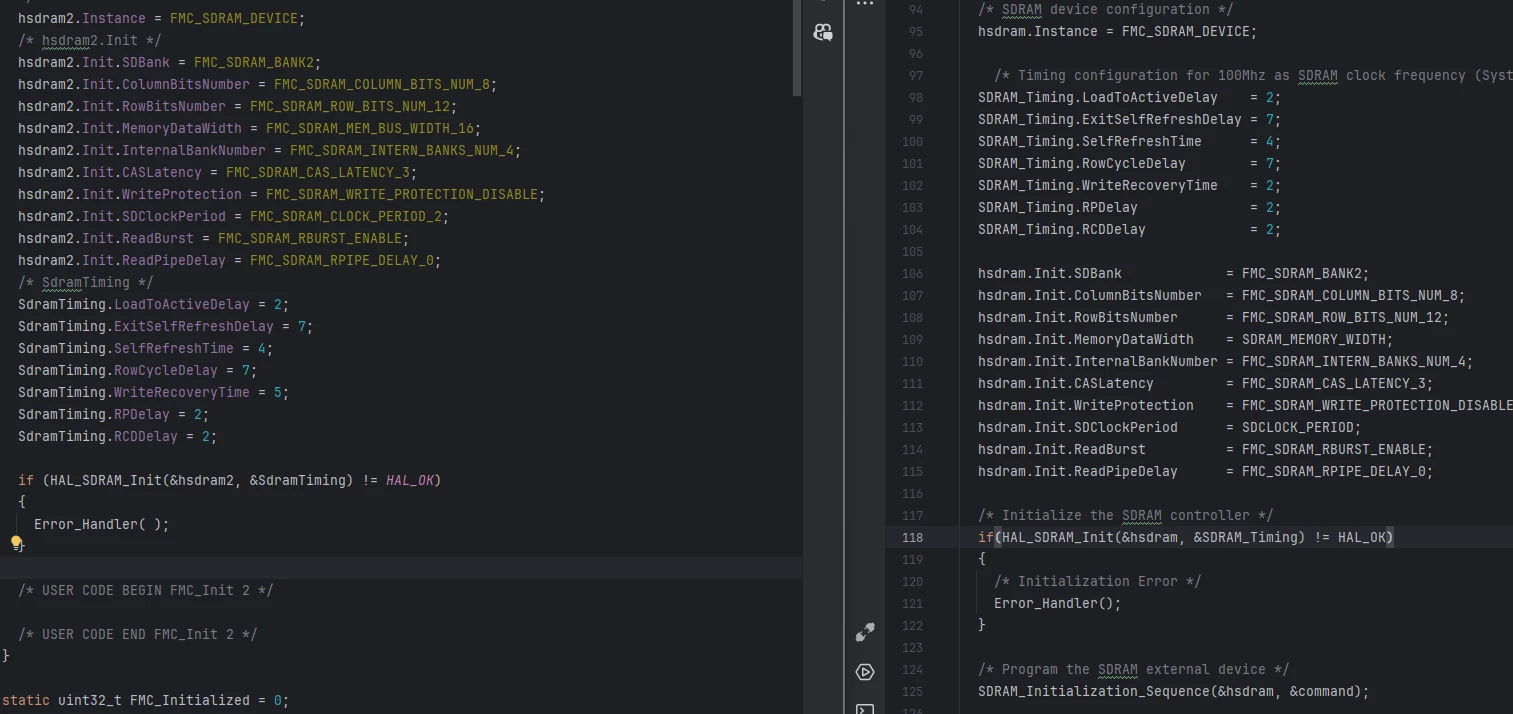This screenshot has width=1513, height=714.
Task: Click the 'Timing configuration for 100Mhz' comment
Action: tap(1253, 75)
